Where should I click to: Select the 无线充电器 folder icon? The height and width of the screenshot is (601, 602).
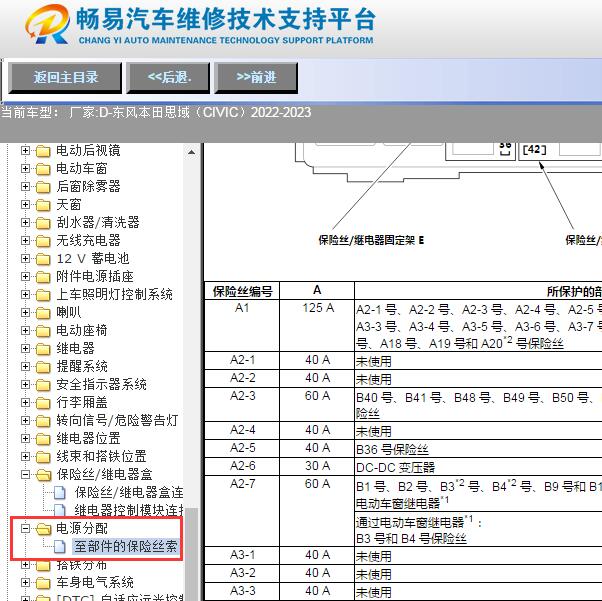[x=43, y=241]
